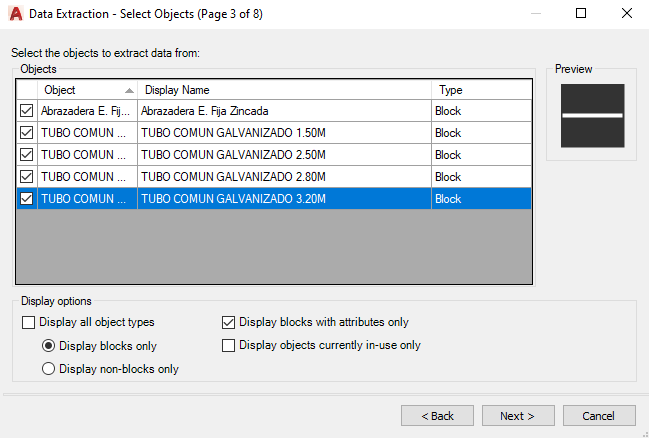Go to the next page with Next

518,416
